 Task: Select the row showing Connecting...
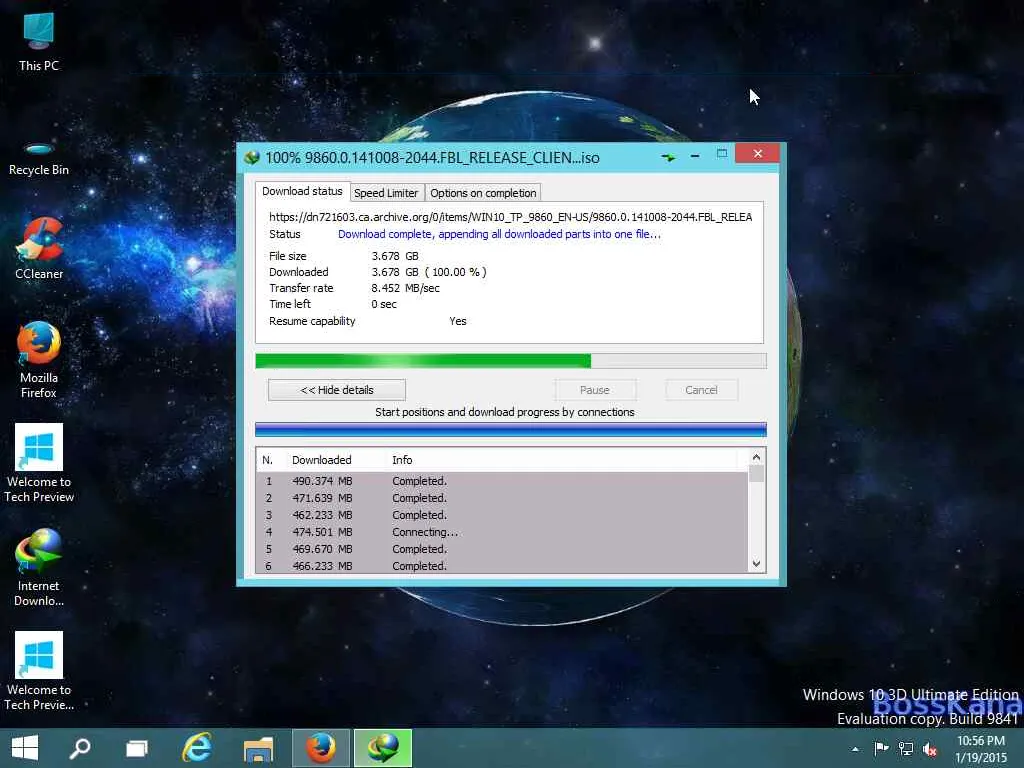pos(502,532)
